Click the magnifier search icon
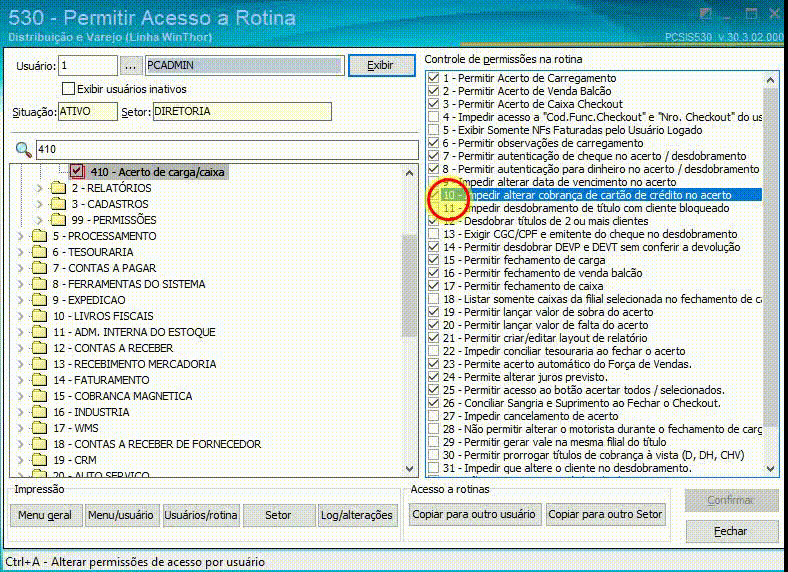Viewport: 788px width, 572px height. point(23,149)
